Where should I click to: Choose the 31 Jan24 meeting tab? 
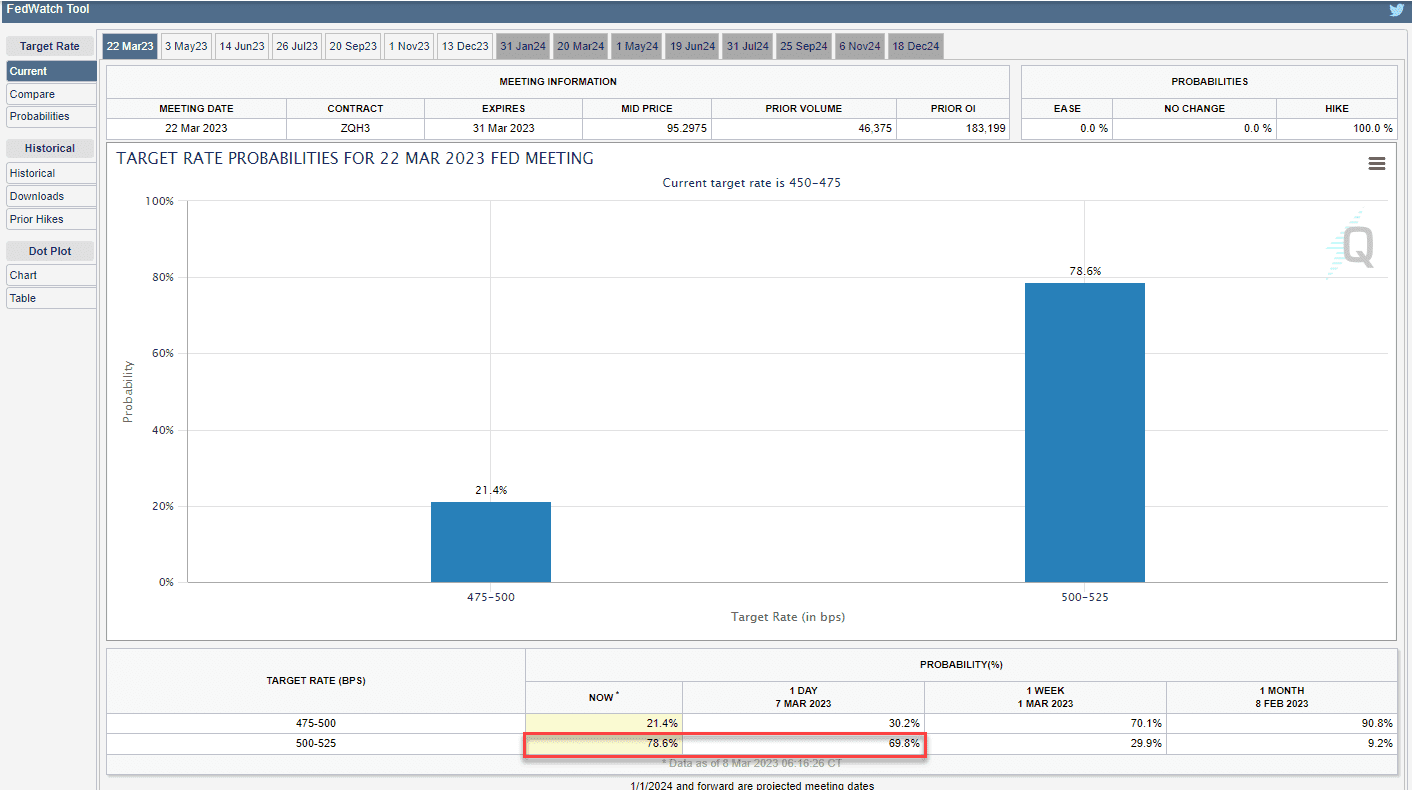coord(523,46)
